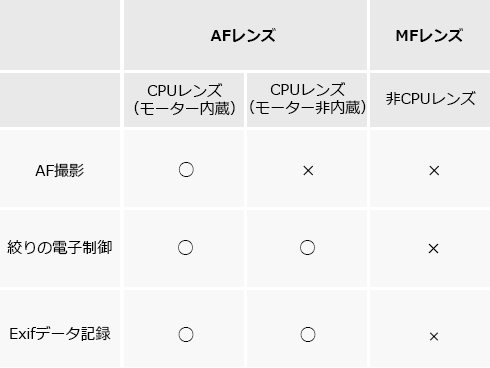Click the empty cell left of CPUレンズ(モーター内蔵)
The height and width of the screenshot is (368, 490).
pos(60,100)
